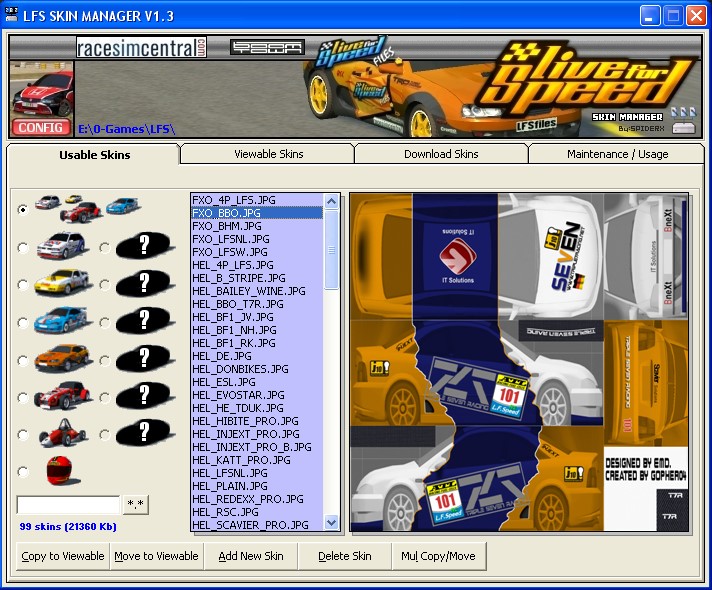Click the Mul Copy/Move button
Viewport: 712px width, 590px height.
click(439, 556)
